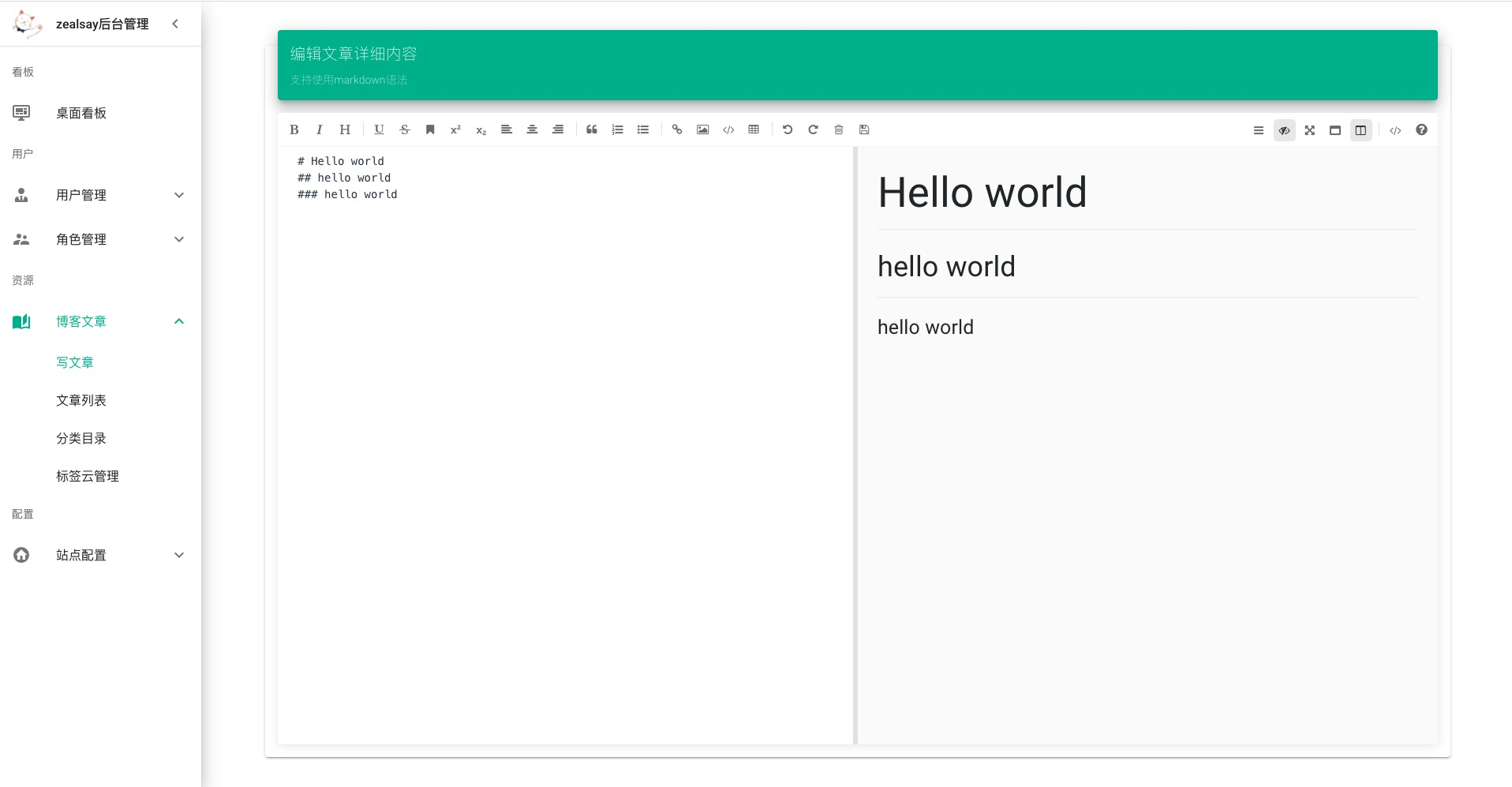Toggle bold formatting in the editor toolbar
The height and width of the screenshot is (787, 1512).
[x=294, y=129]
